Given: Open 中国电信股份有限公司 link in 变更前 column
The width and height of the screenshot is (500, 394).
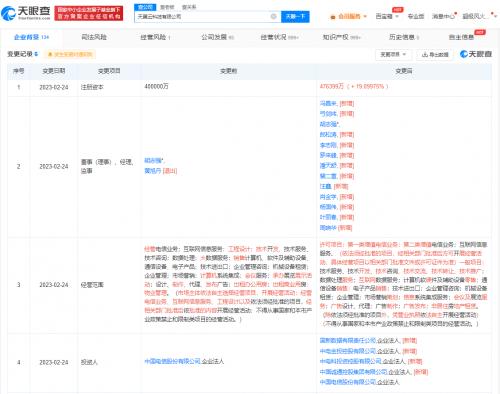Looking at the screenshot, I should coord(172,361).
